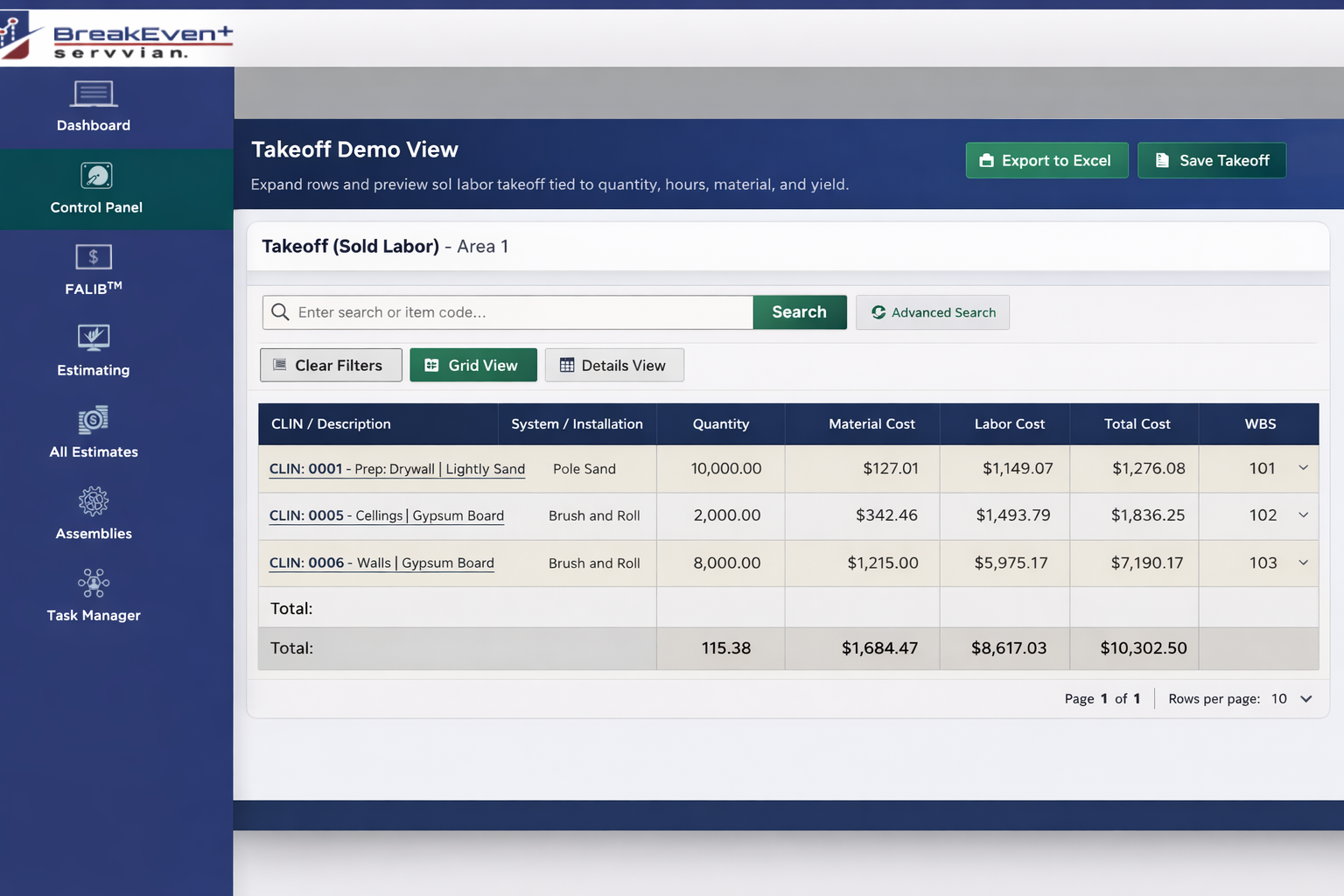Viewport: 1344px width, 896px height.
Task: Click Export to Excel button
Action: (1046, 161)
